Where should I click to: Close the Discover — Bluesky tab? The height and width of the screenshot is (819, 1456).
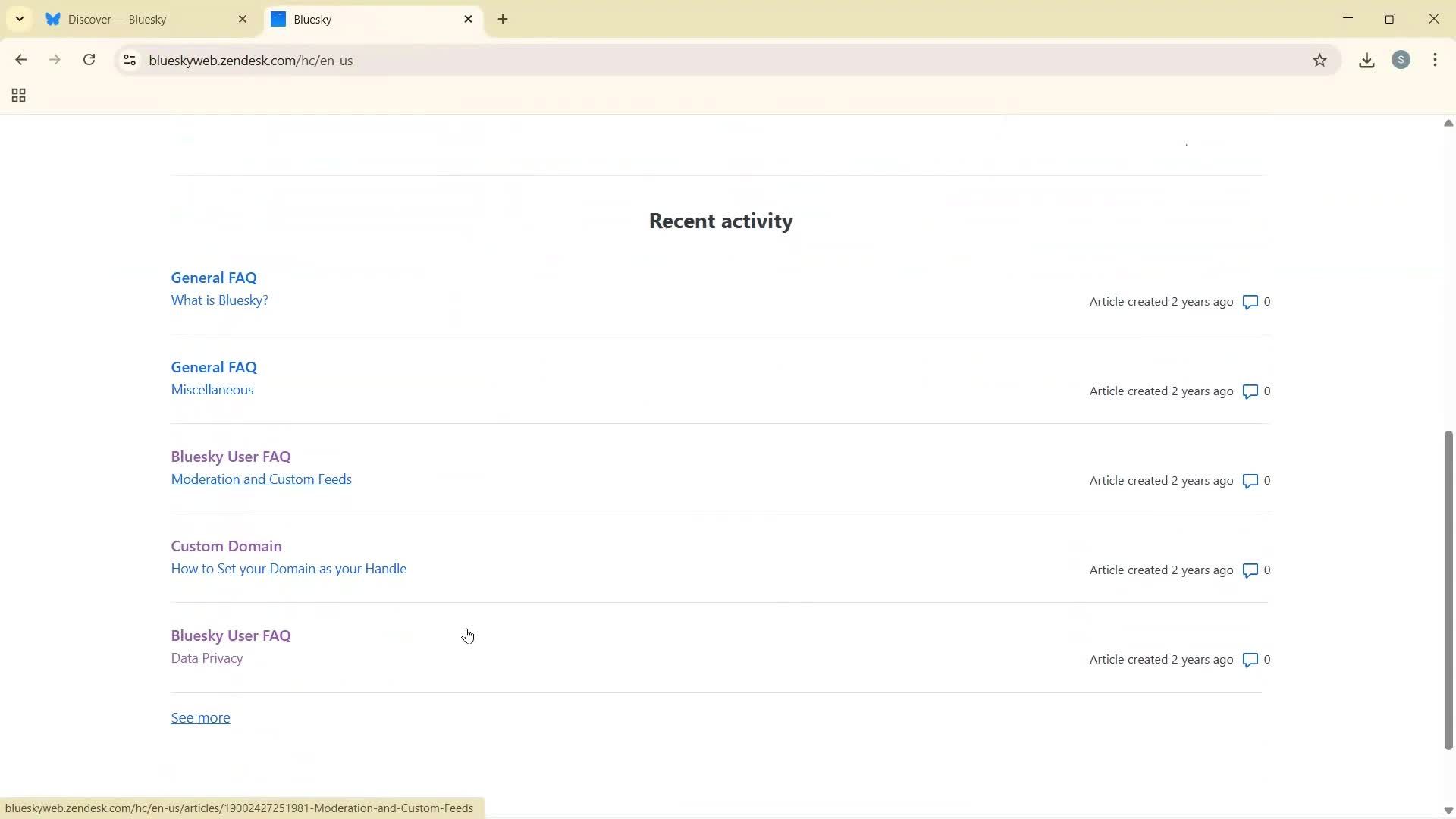[x=243, y=19]
